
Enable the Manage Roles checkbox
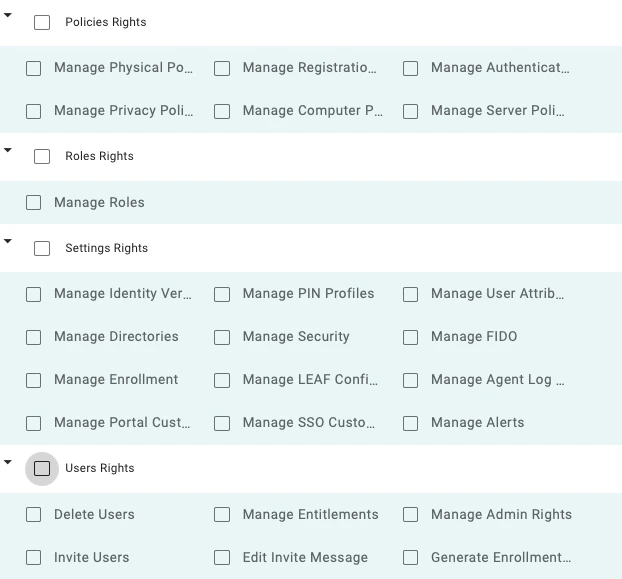pos(34,203)
